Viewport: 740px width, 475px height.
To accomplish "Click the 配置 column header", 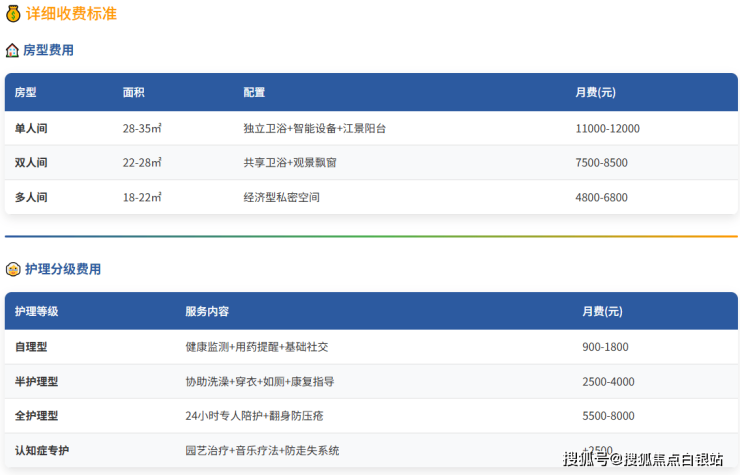I will tap(254, 92).
